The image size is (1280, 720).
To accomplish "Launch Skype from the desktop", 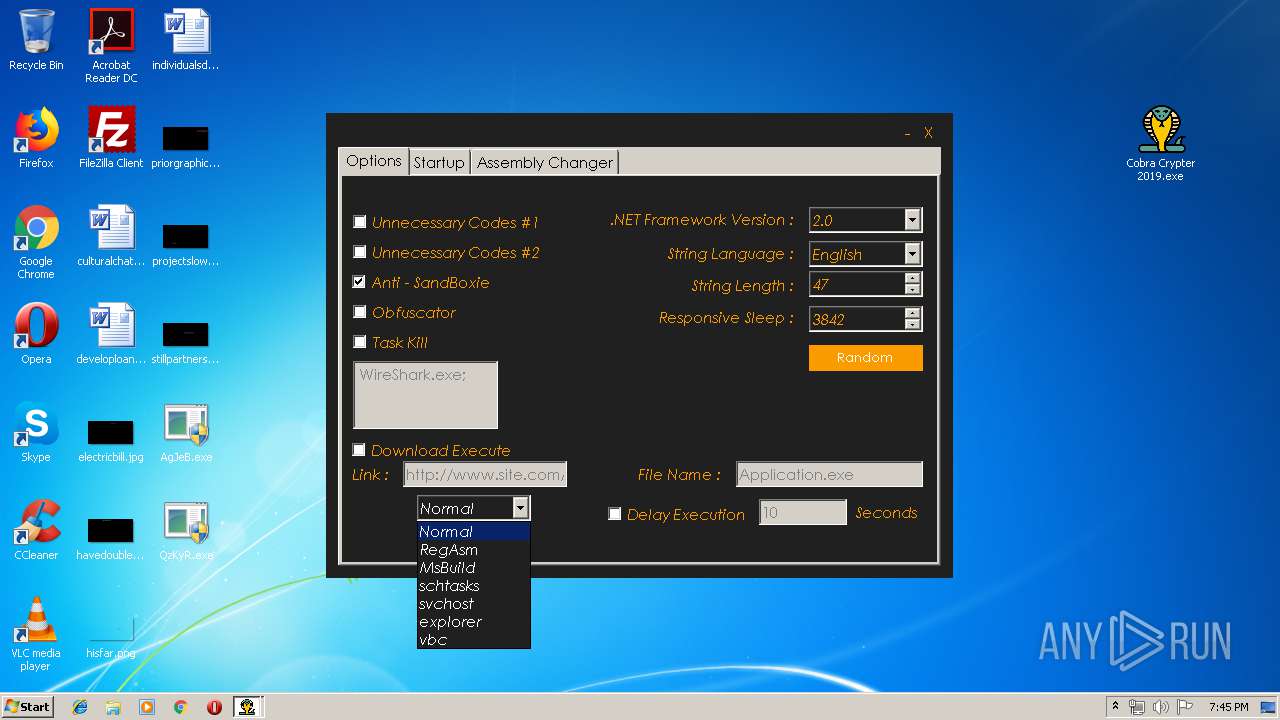I will pos(36,432).
